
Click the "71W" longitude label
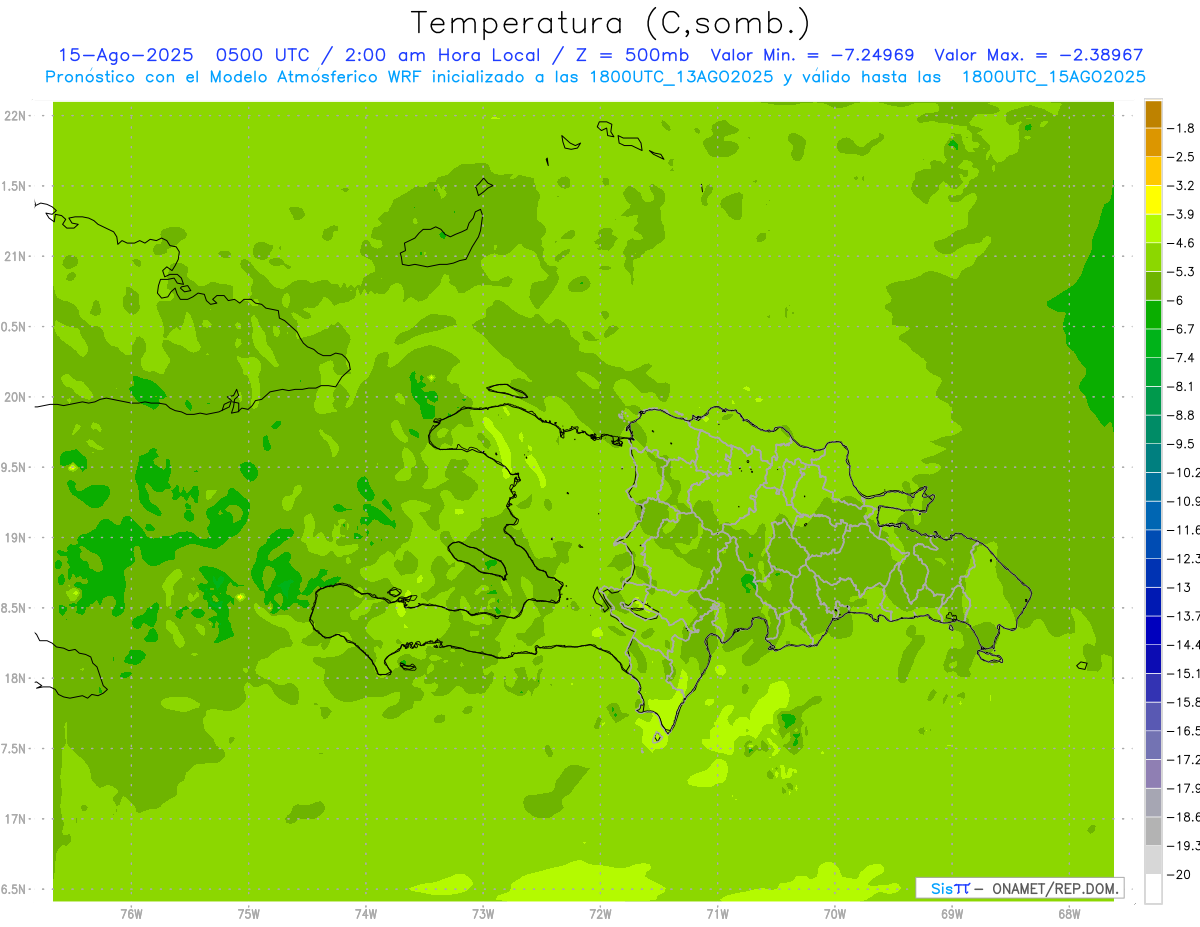click(718, 914)
